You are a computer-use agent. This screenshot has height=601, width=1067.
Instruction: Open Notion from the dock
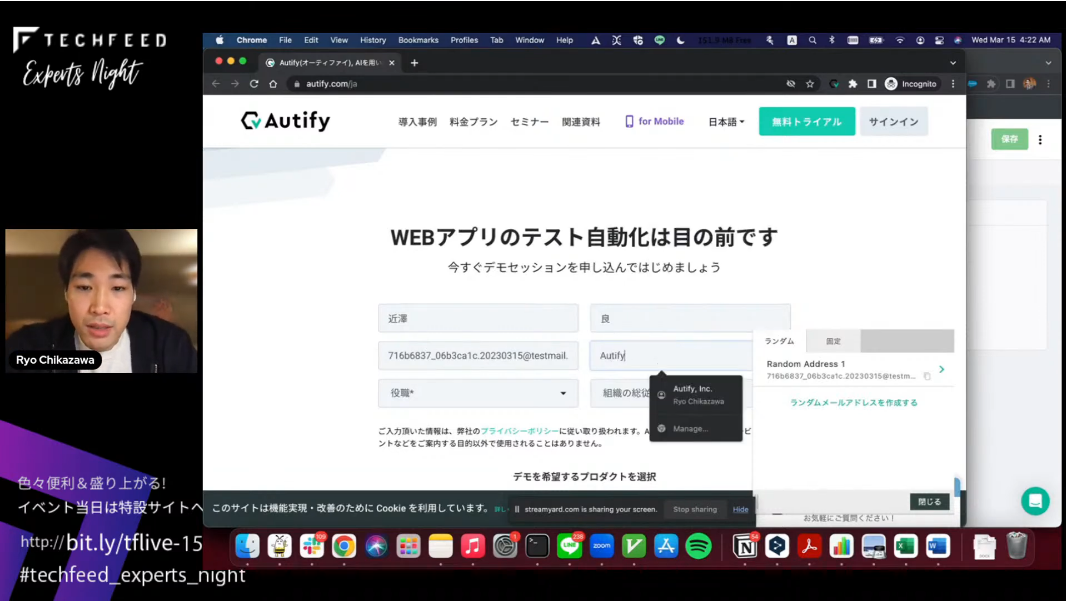(744, 546)
